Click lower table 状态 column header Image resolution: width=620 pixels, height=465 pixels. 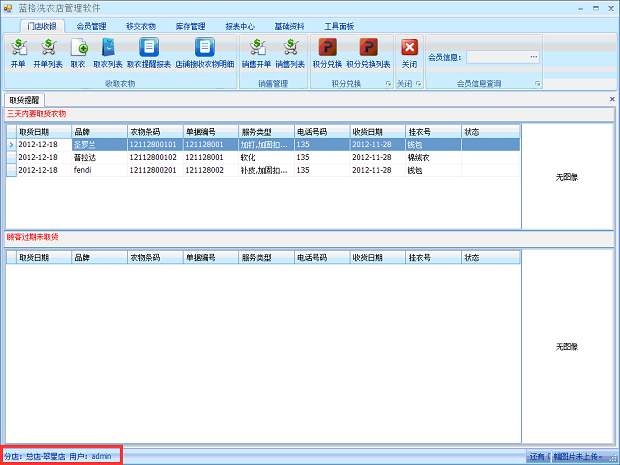(491, 257)
